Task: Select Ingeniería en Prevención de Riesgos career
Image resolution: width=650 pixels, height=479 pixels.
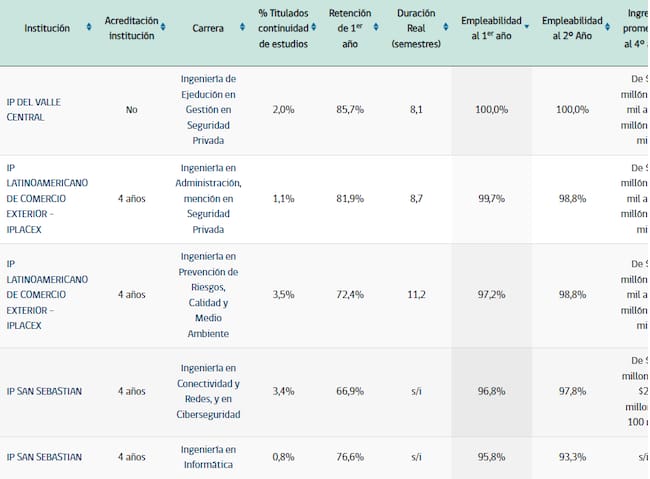Action: coord(208,294)
